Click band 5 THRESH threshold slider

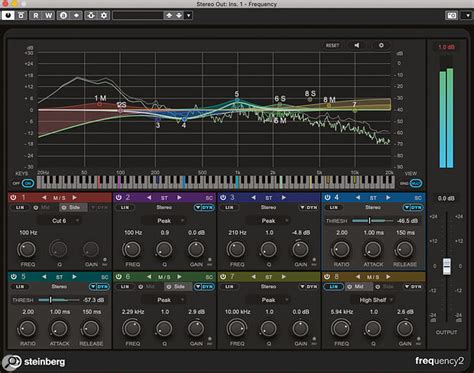(x=59, y=300)
